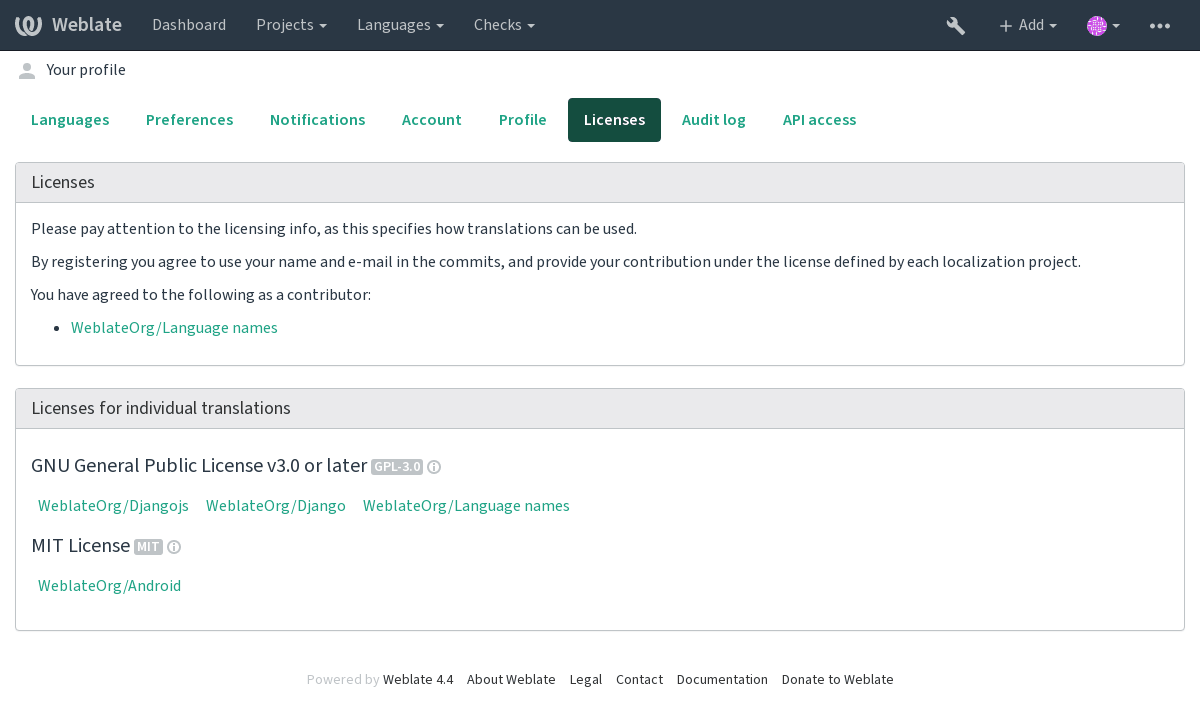Open the About Weblate footer link

(511, 680)
